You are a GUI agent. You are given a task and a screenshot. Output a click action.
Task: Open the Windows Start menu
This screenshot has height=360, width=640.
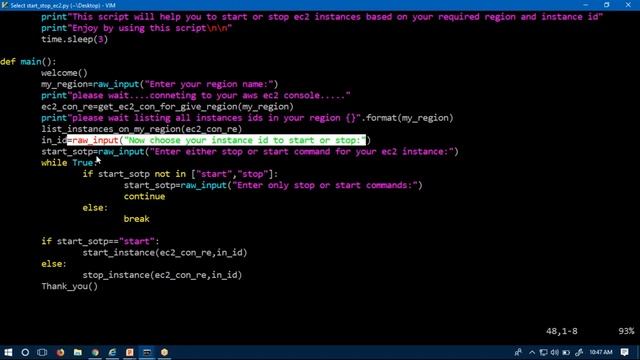pos(8,352)
